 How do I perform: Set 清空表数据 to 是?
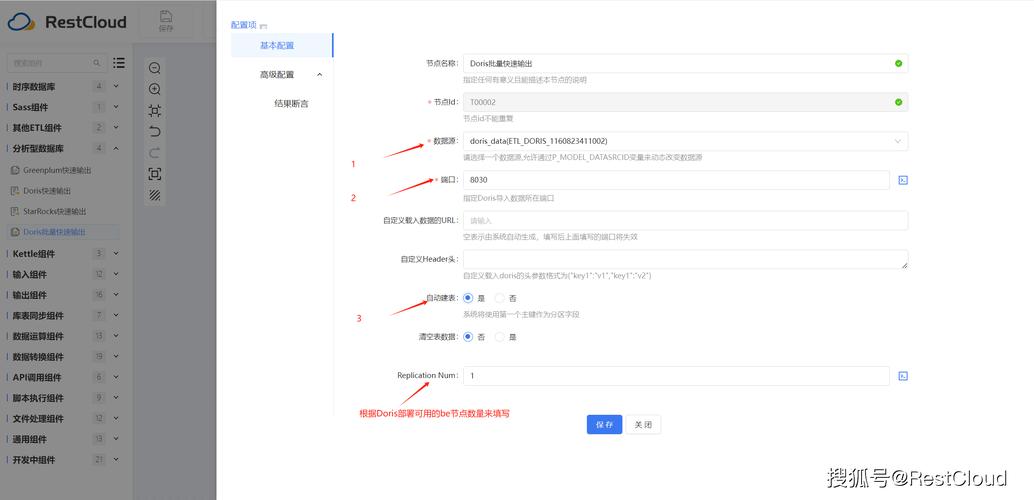[x=500, y=336]
